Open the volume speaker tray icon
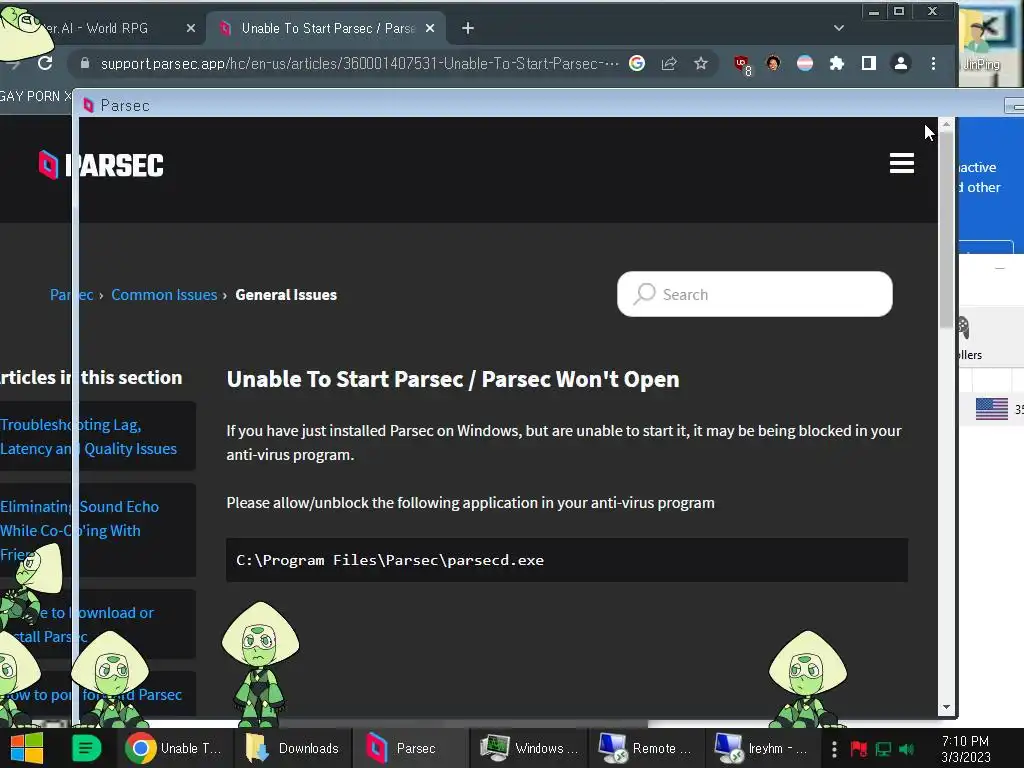The image size is (1024, 768). (x=906, y=749)
